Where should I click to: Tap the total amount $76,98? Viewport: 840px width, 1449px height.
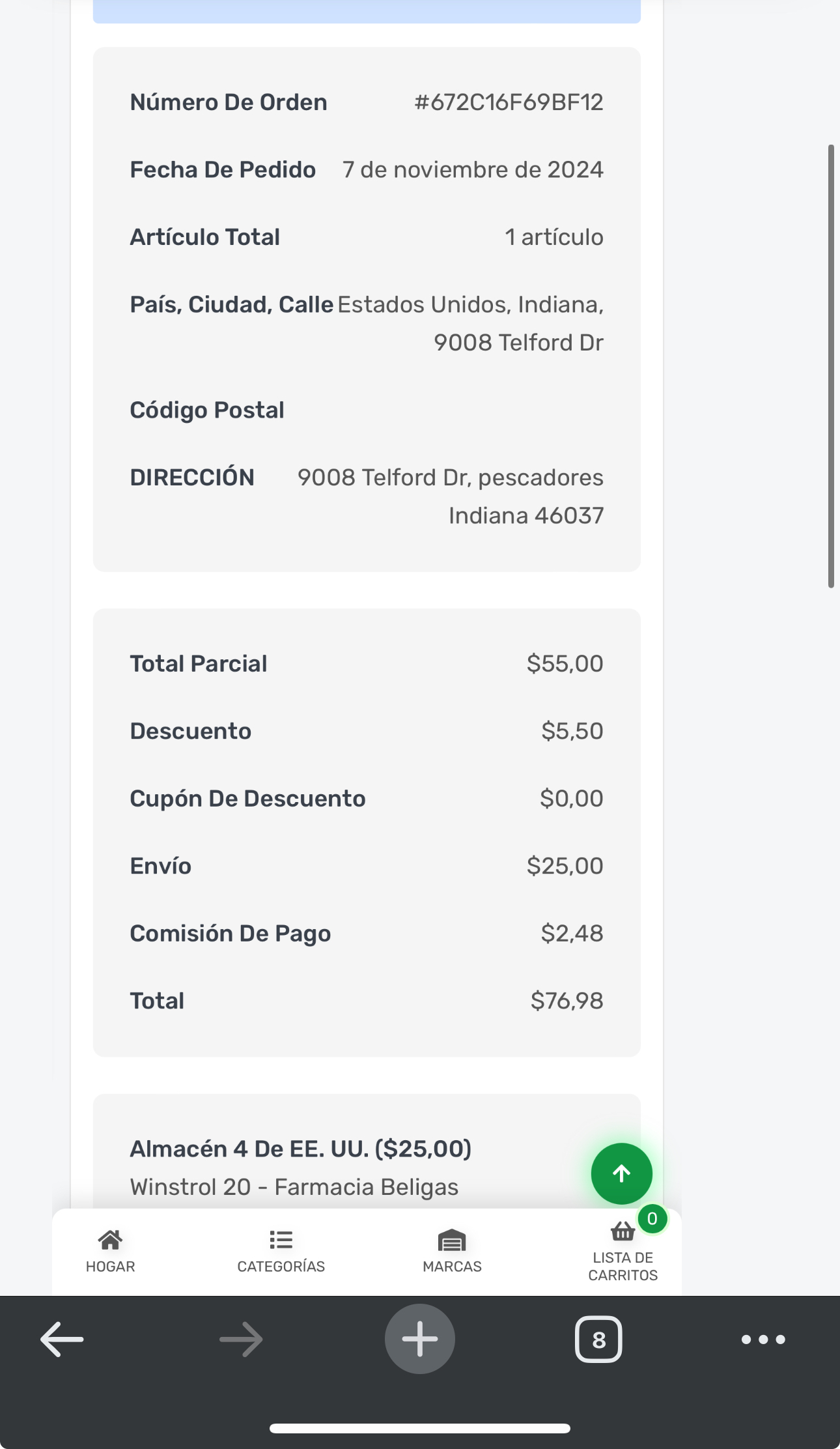pyautogui.click(x=567, y=1001)
